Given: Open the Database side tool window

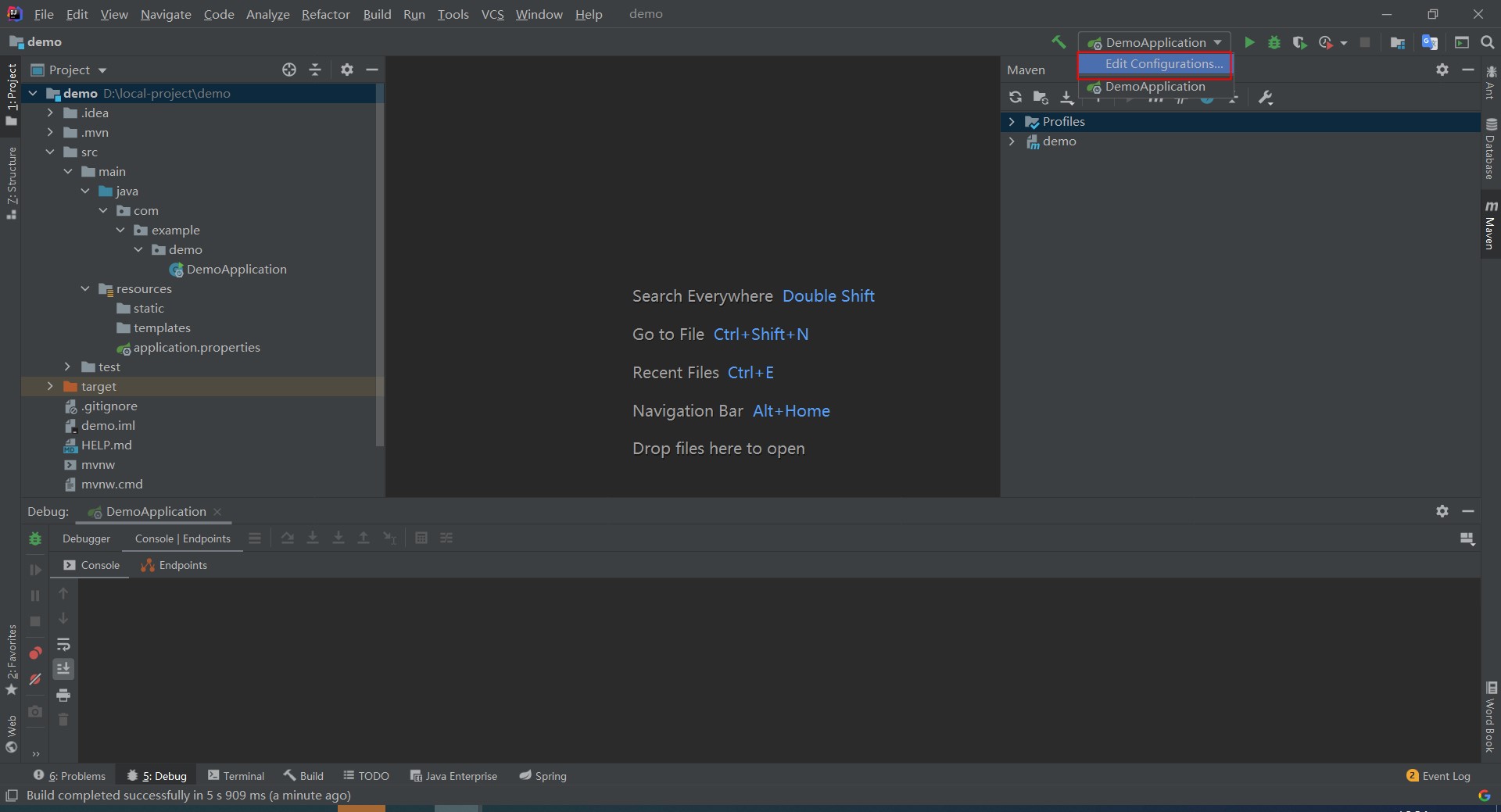Looking at the screenshot, I should click(x=1491, y=148).
